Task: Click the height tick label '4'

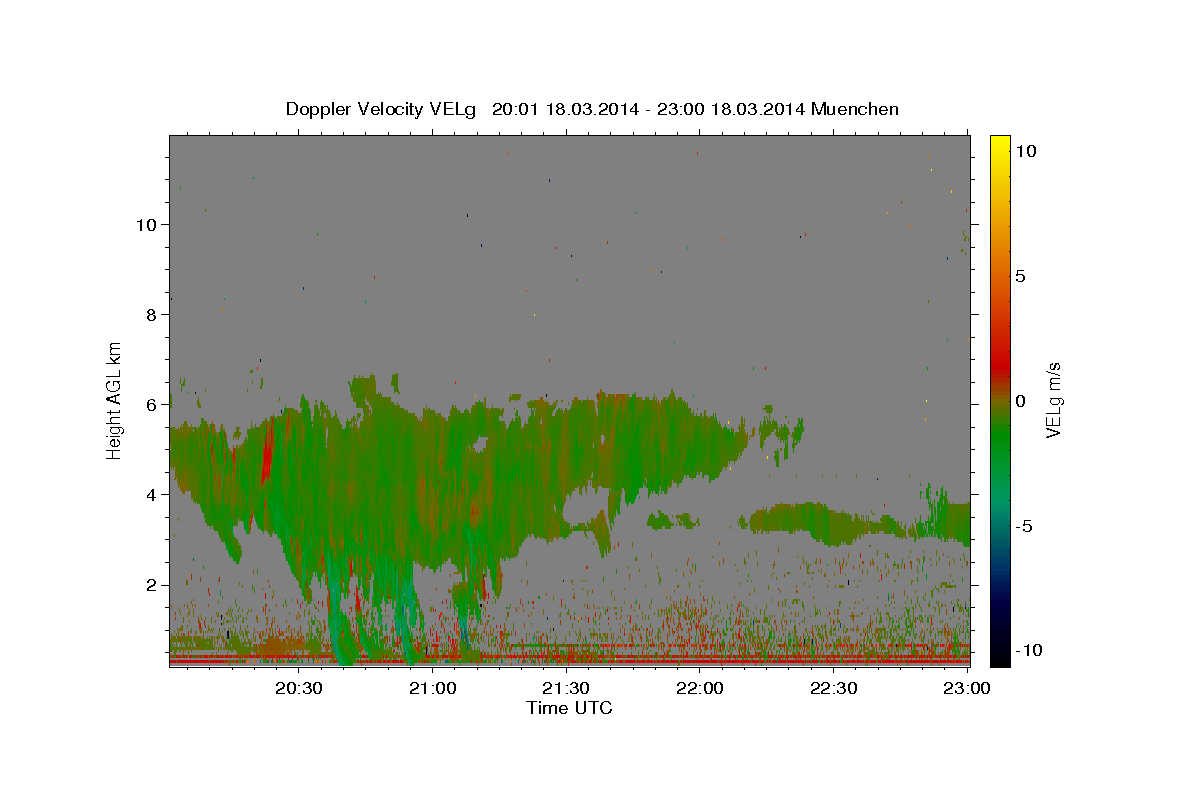Action: tap(150, 494)
